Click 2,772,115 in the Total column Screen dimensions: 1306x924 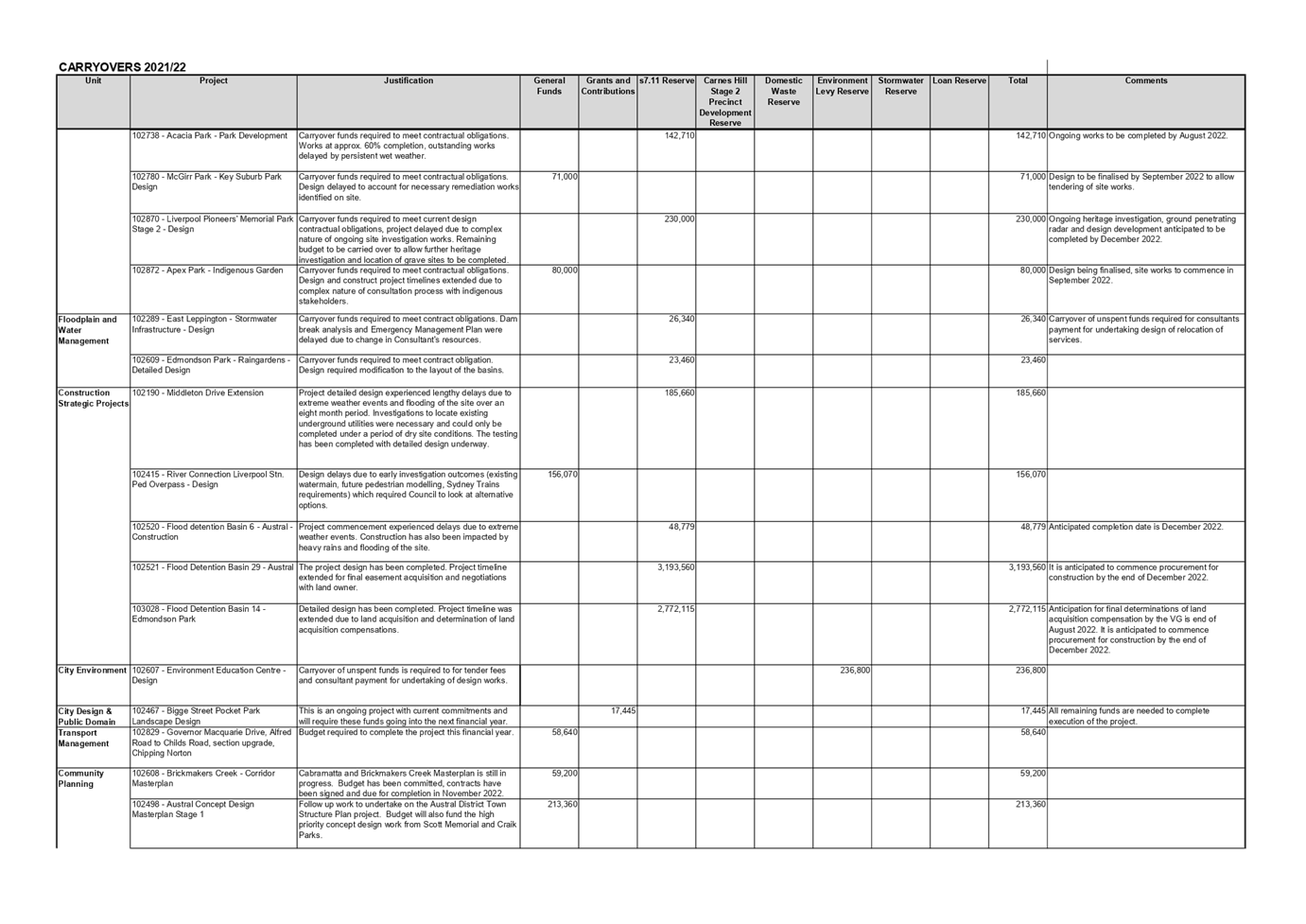pyautogui.click(x=1027, y=609)
